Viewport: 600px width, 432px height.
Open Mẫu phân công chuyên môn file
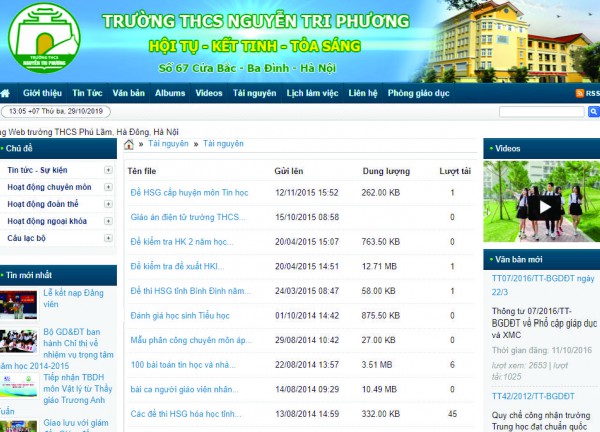pyautogui.click(x=191, y=340)
